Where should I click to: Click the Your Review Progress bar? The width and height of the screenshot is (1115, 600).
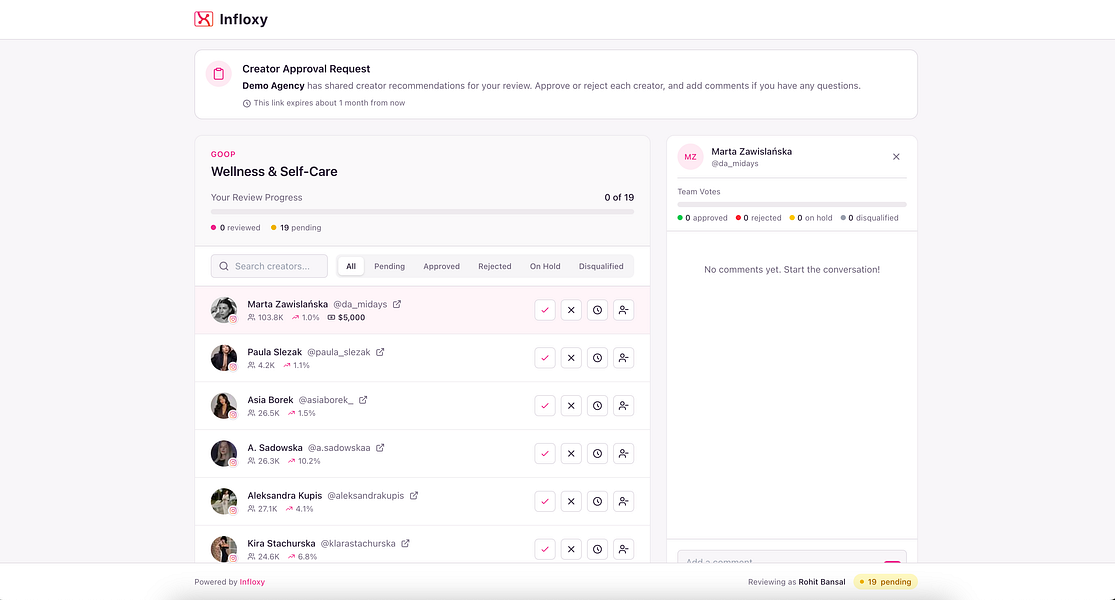(422, 212)
